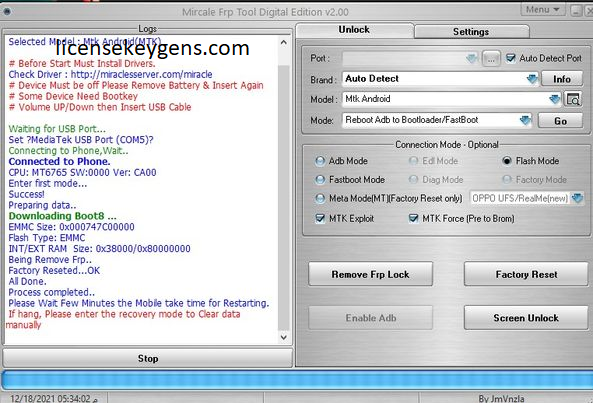593x403 pixels.
Task: Open the Menu dropdown in title bar
Action: point(542,9)
